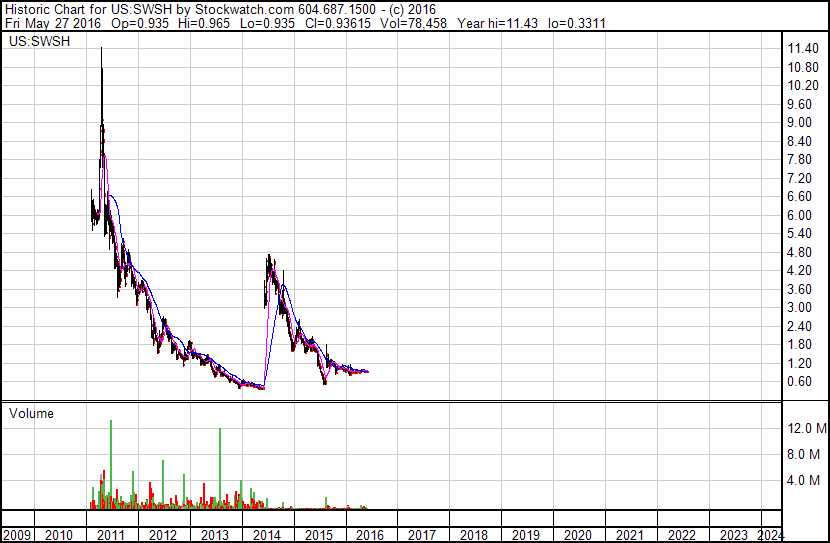Viewport: 830px width, 543px height.
Task: Select the 2023 year marker
Action: [733, 535]
